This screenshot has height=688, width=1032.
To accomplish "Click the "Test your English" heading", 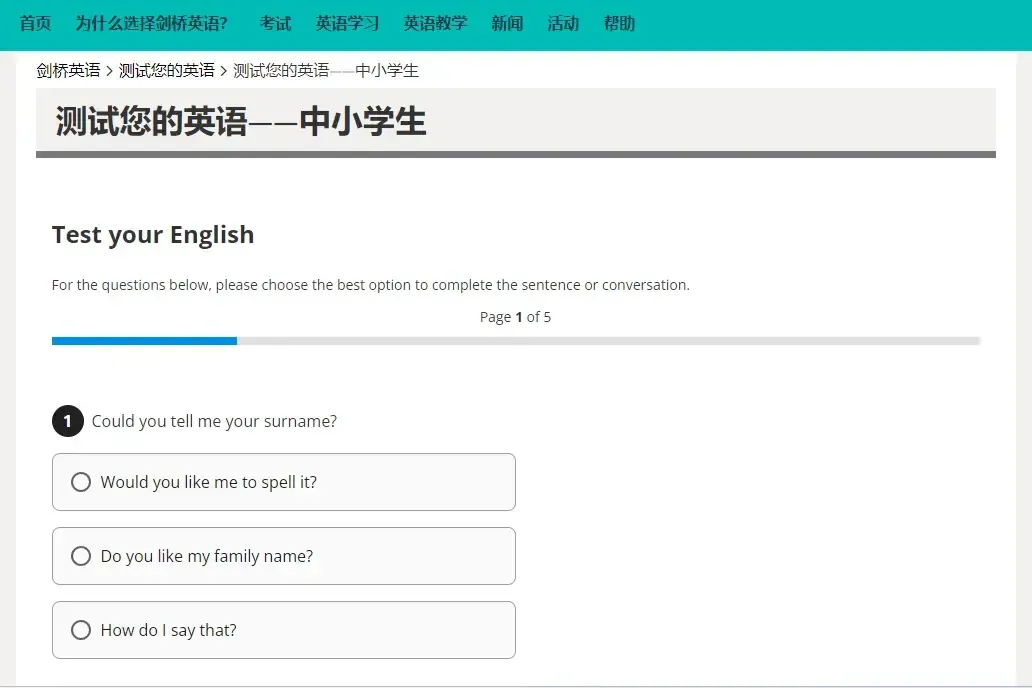I will coord(153,235).
